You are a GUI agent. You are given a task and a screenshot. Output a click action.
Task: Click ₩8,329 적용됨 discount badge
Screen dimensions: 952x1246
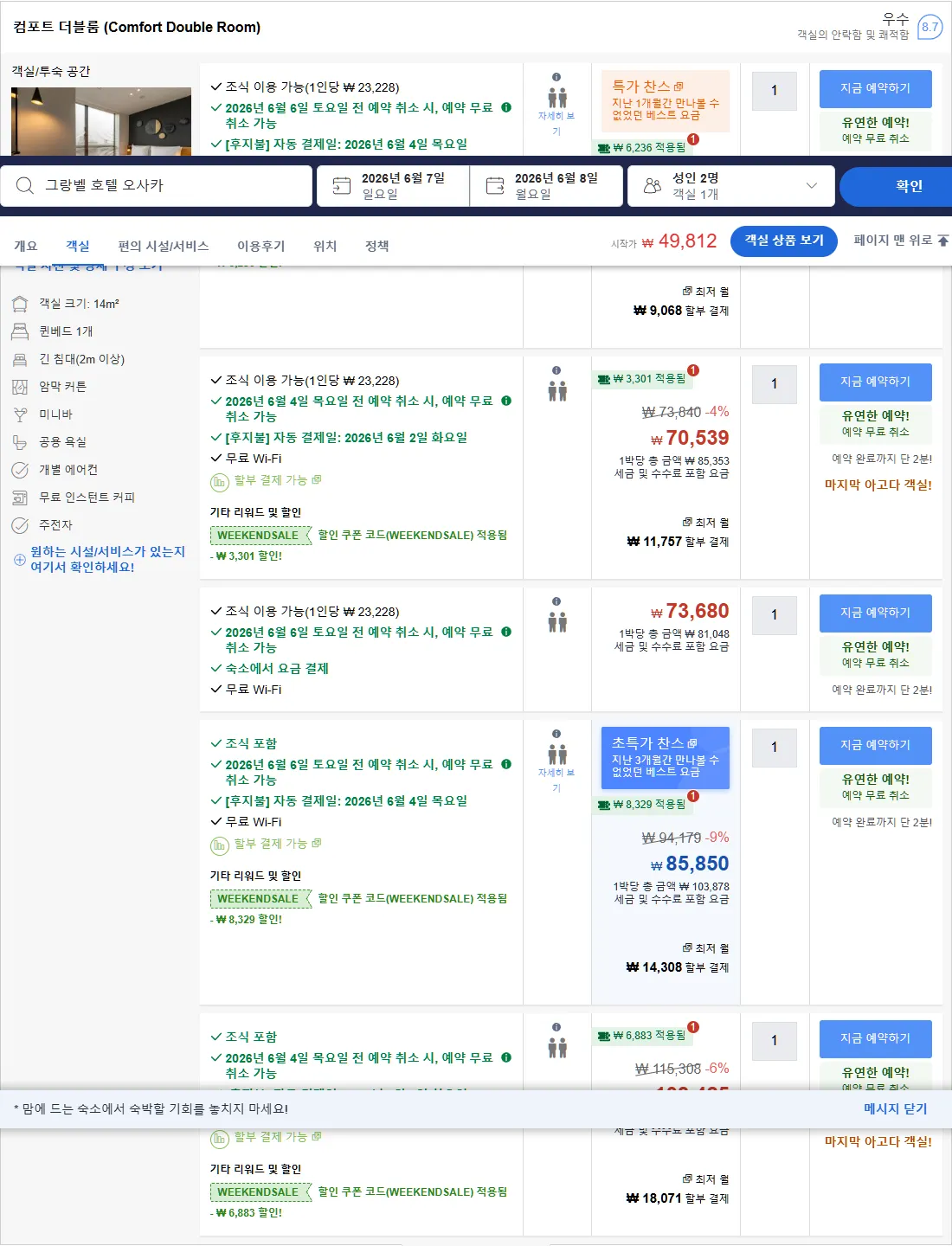[x=643, y=804]
